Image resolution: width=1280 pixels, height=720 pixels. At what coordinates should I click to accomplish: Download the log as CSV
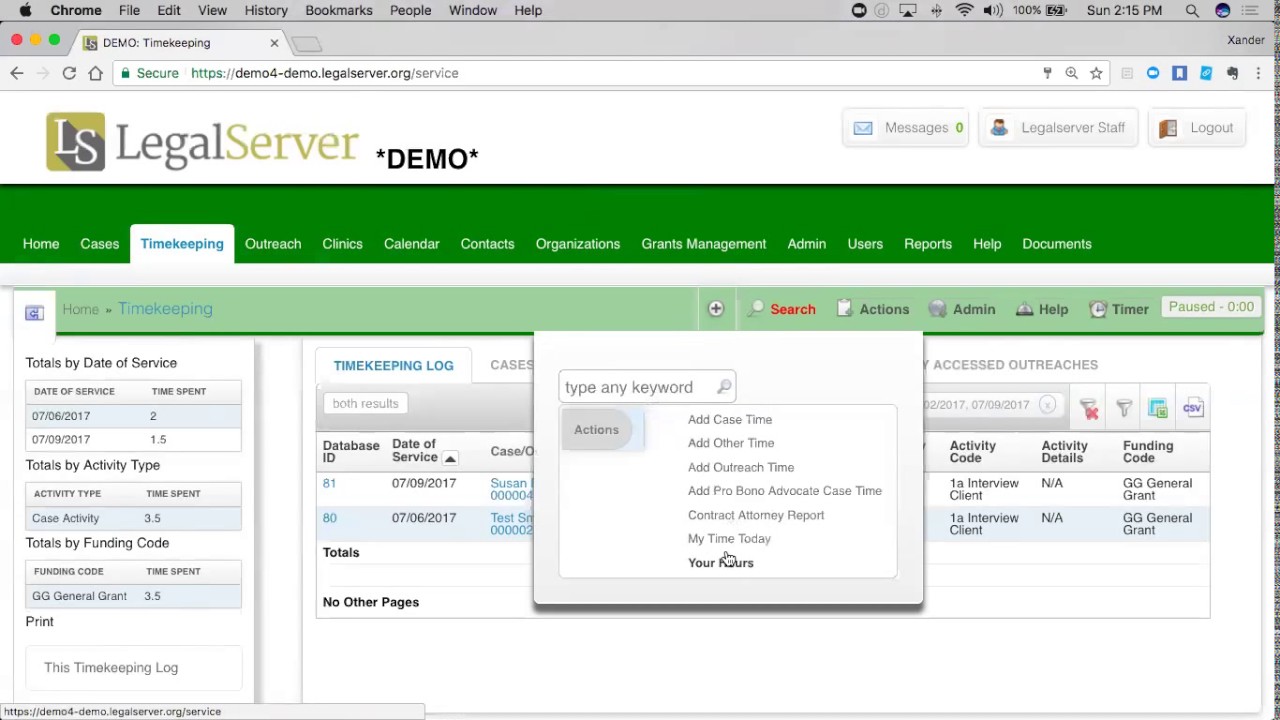pos(1192,408)
